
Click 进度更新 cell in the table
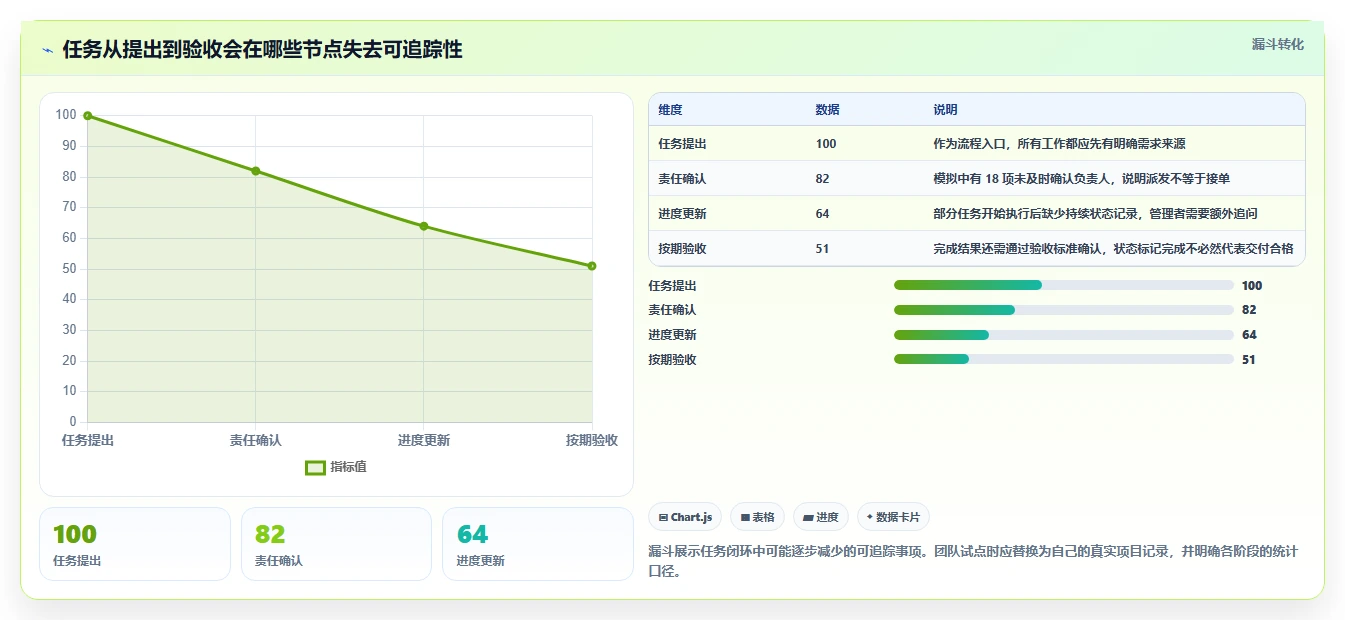(683, 214)
